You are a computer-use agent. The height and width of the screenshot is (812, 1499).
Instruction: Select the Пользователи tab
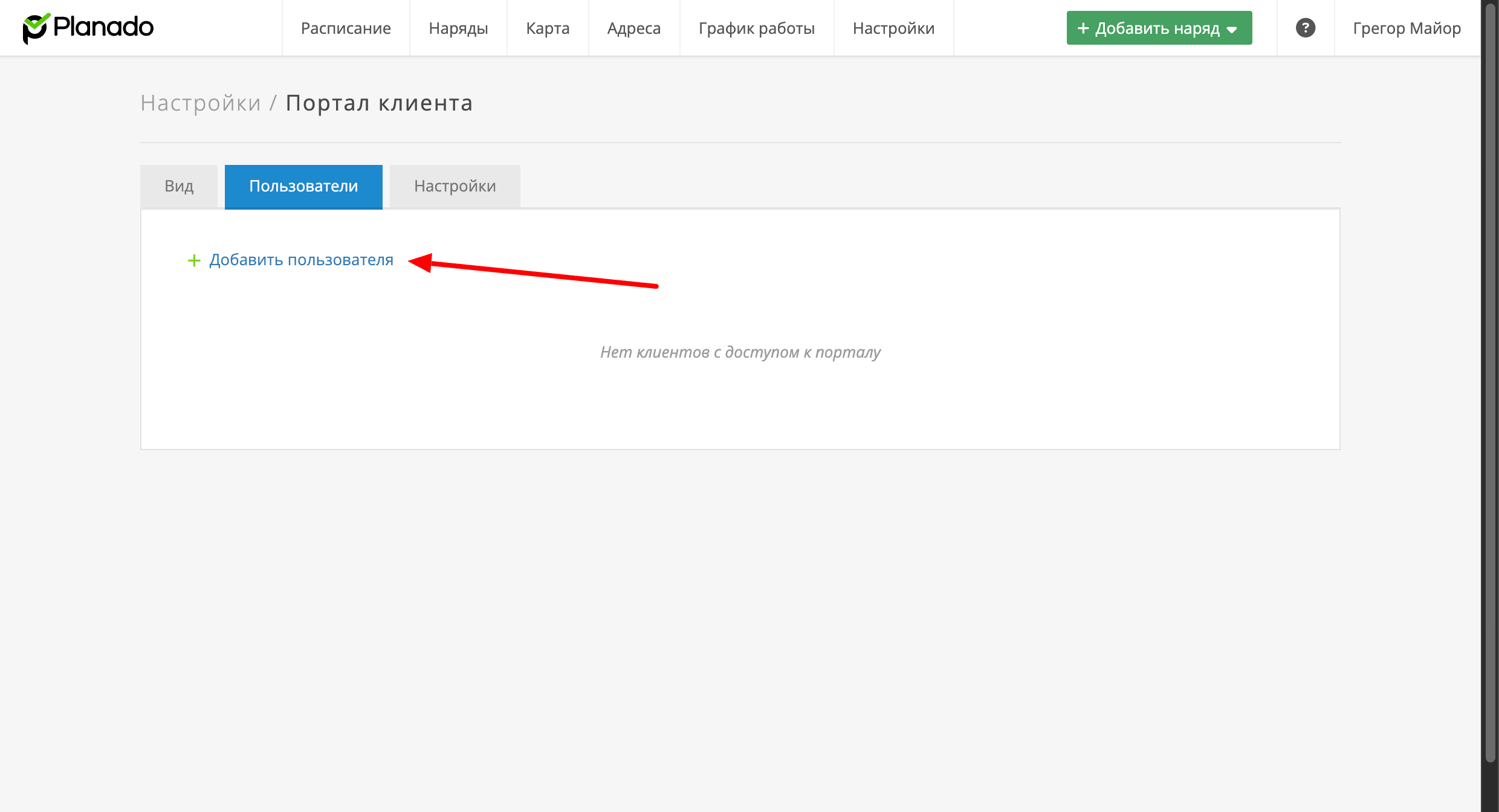click(x=303, y=186)
